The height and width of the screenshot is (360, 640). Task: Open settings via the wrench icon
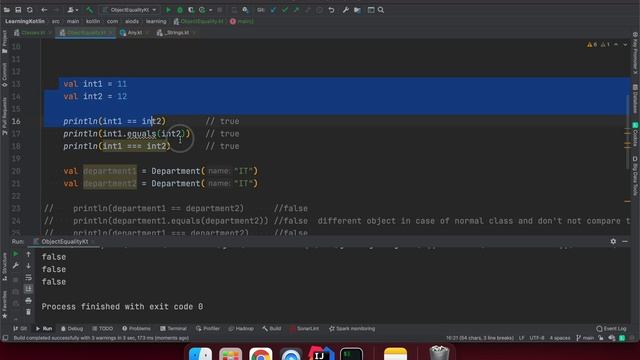(346, 10)
